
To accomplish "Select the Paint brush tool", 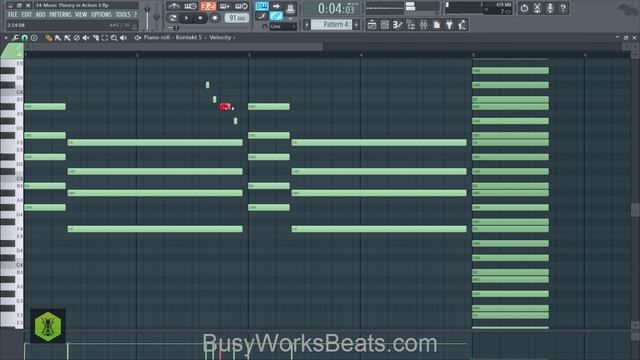I will pos(58,38).
